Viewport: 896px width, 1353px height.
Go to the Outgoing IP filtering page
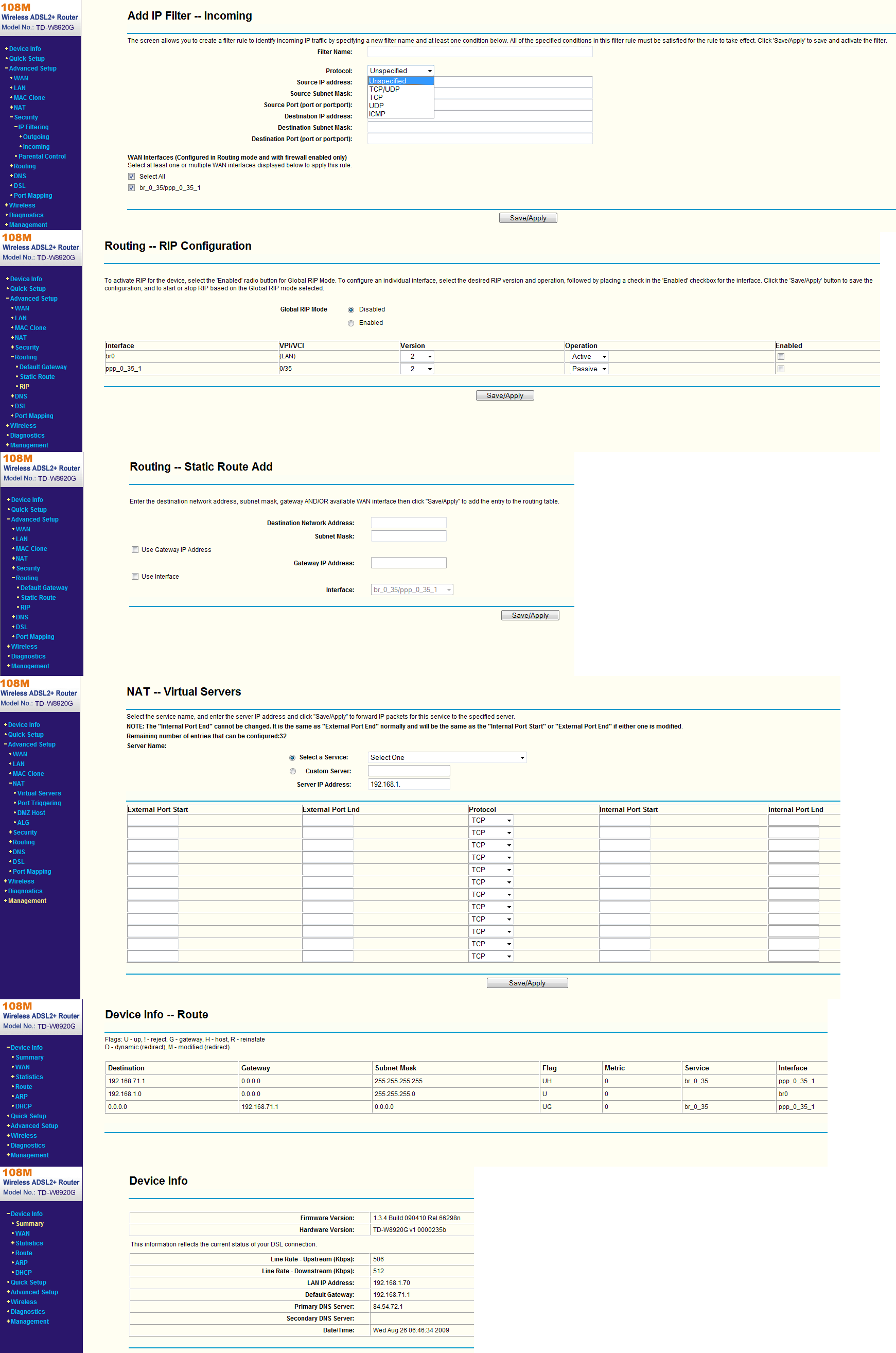[36, 136]
